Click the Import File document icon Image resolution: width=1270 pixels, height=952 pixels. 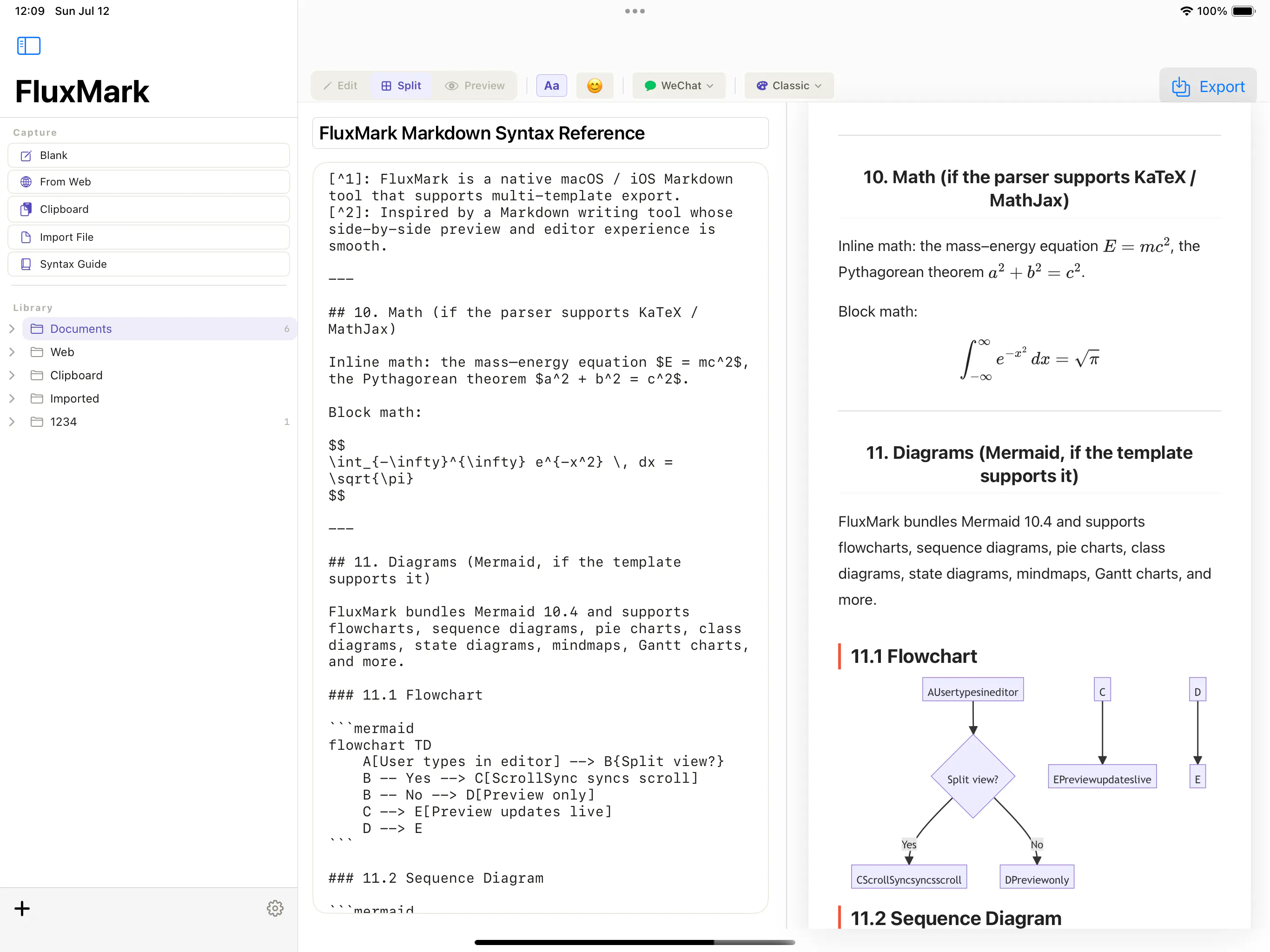tap(26, 237)
